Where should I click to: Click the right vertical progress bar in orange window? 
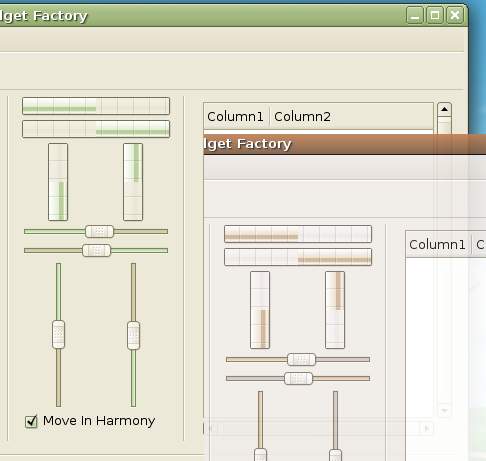pyautogui.click(x=335, y=310)
